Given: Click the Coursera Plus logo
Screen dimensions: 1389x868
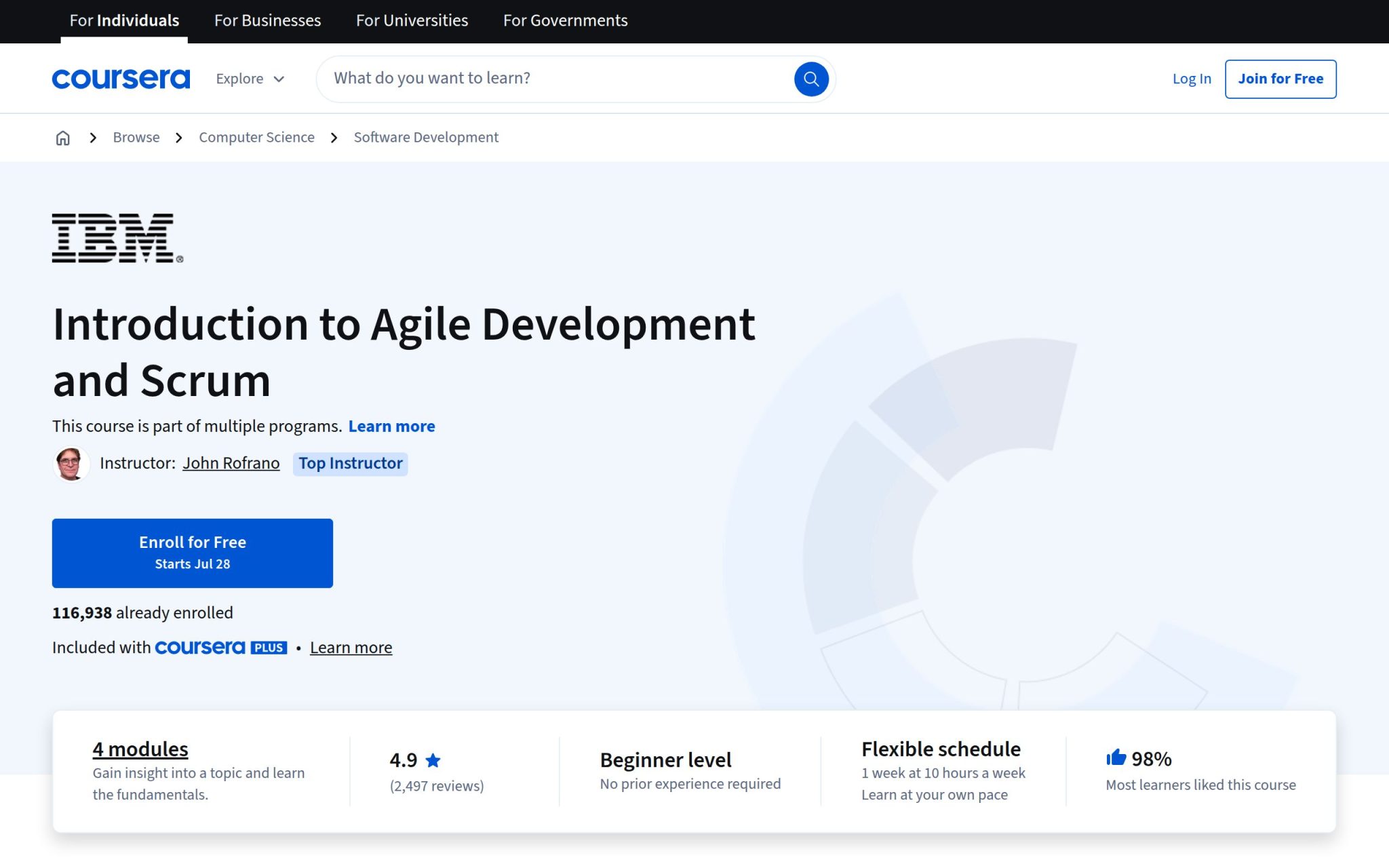Looking at the screenshot, I should (221, 648).
